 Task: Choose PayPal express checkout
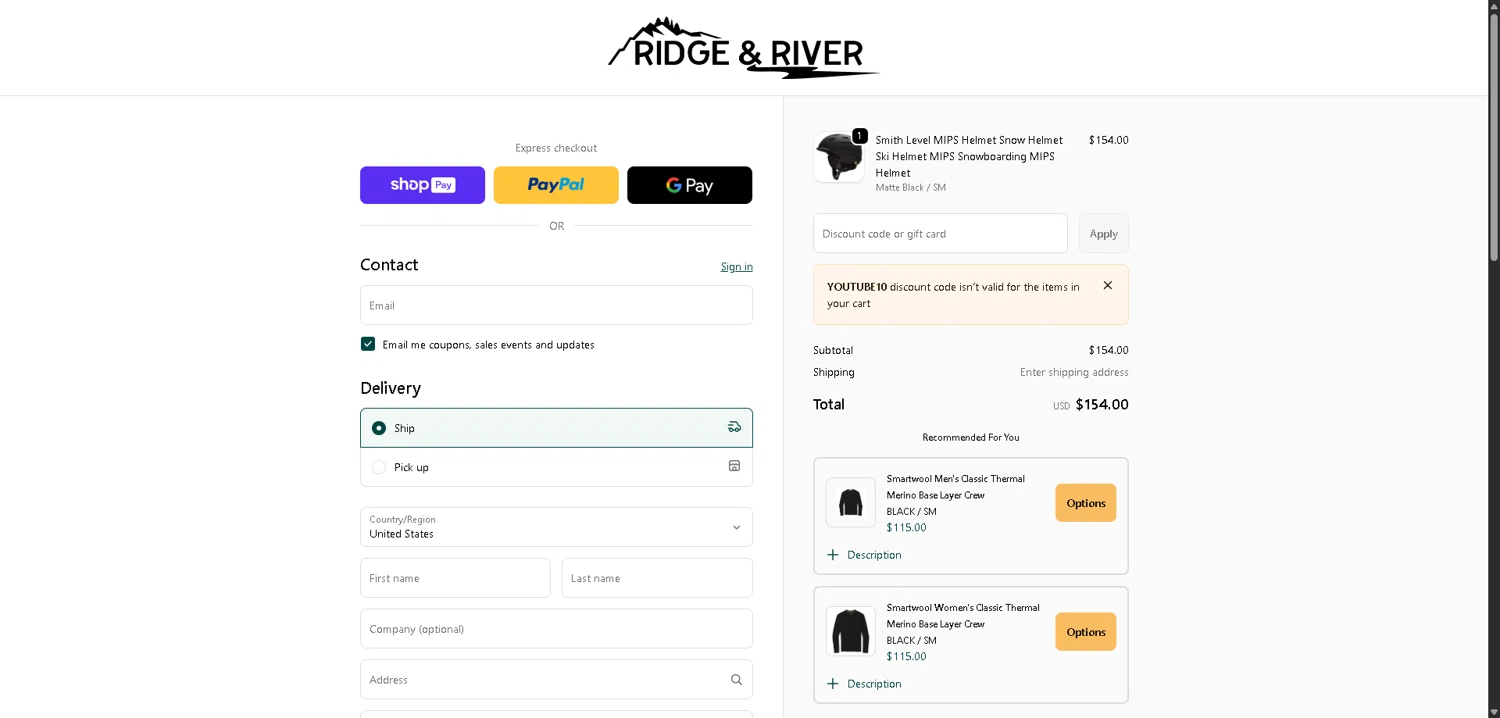(x=556, y=185)
